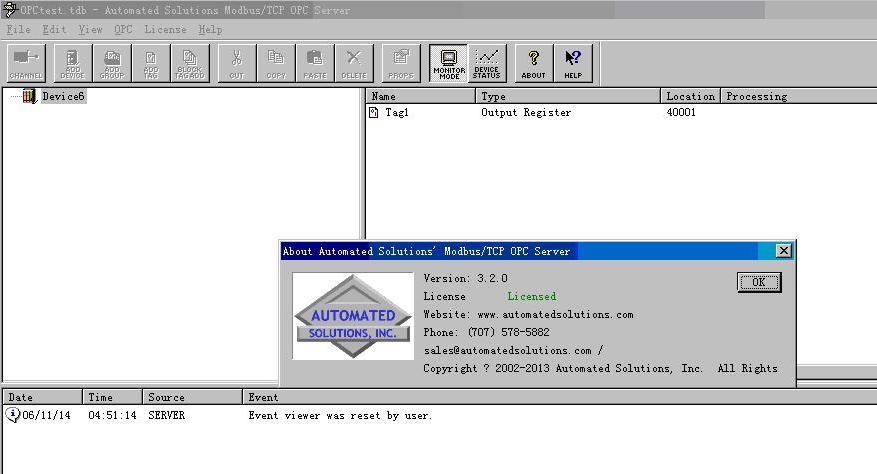
Task: Click the Time column header in event log
Action: [x=112, y=397]
